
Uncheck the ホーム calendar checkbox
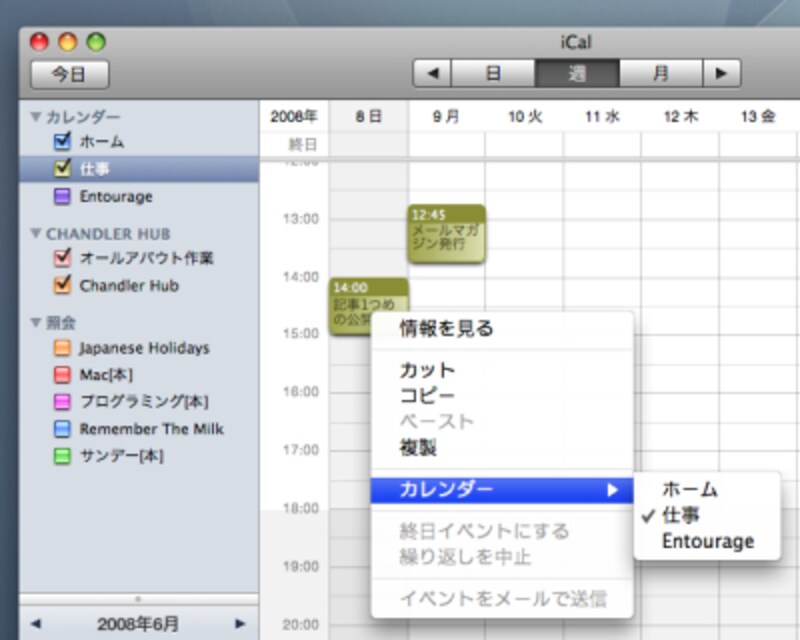click(62, 142)
